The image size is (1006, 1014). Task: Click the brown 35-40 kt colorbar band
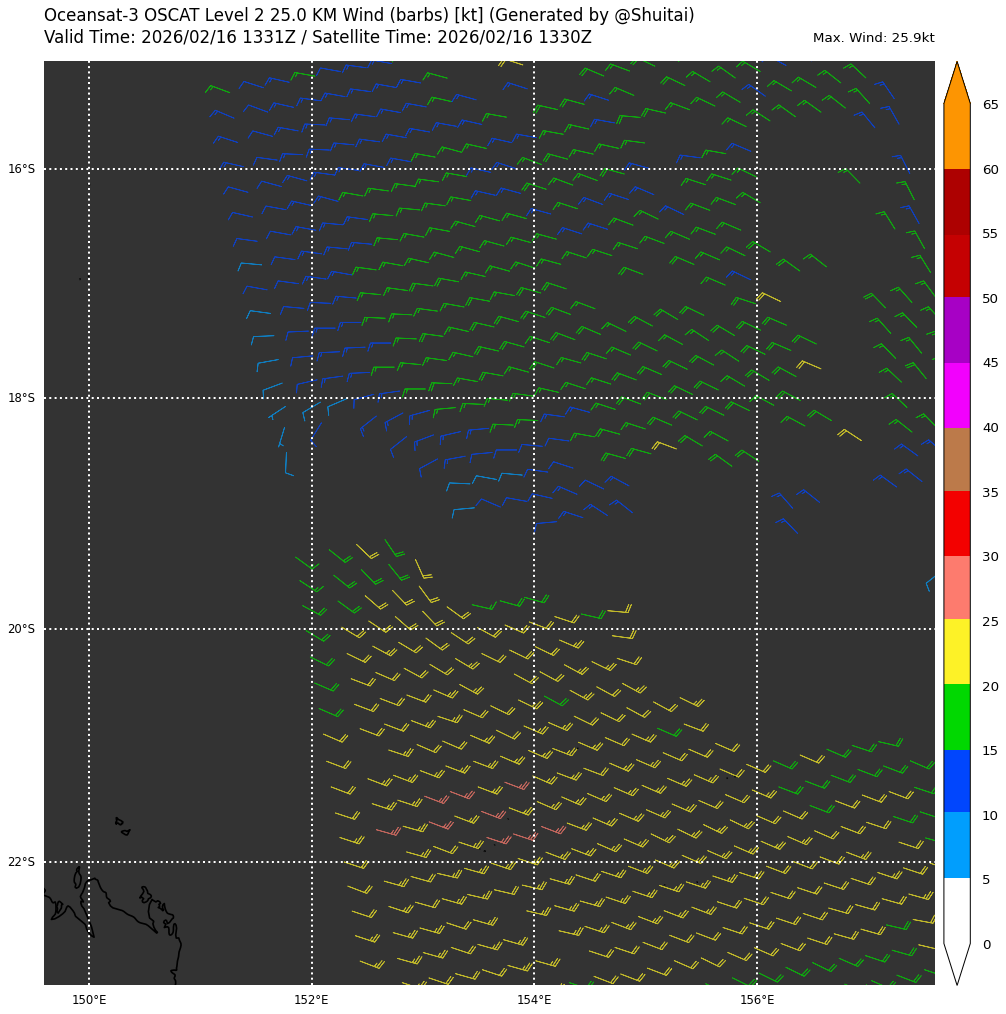(956, 459)
